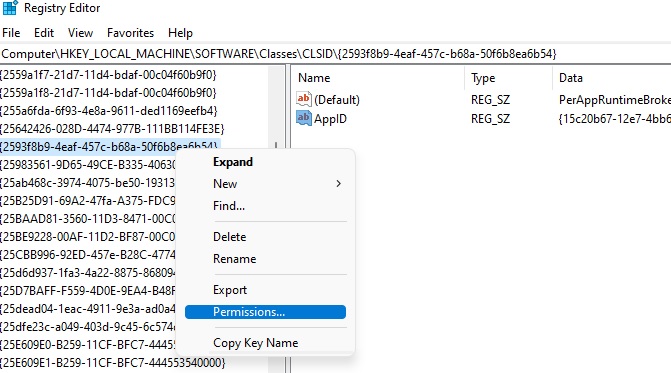Choose Rename in the context menu
The width and height of the screenshot is (671, 373).
pos(235,259)
